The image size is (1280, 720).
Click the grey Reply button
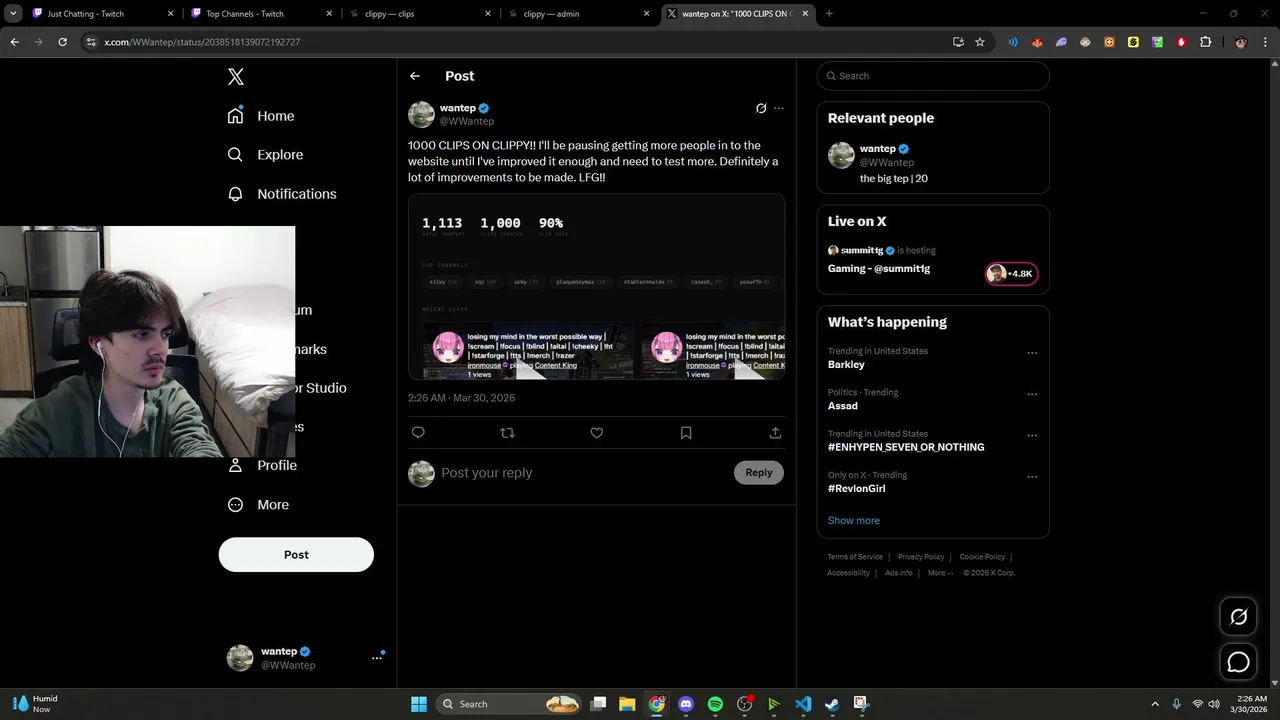[759, 473]
